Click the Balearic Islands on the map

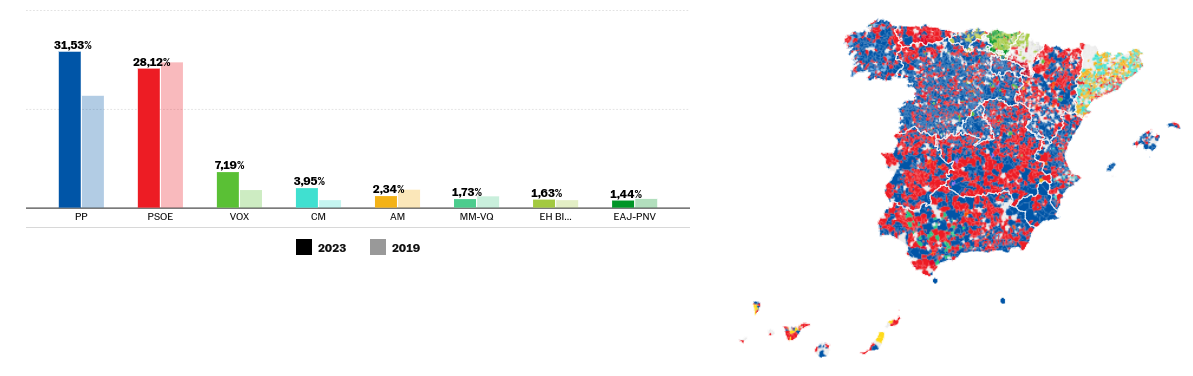tap(1145, 143)
